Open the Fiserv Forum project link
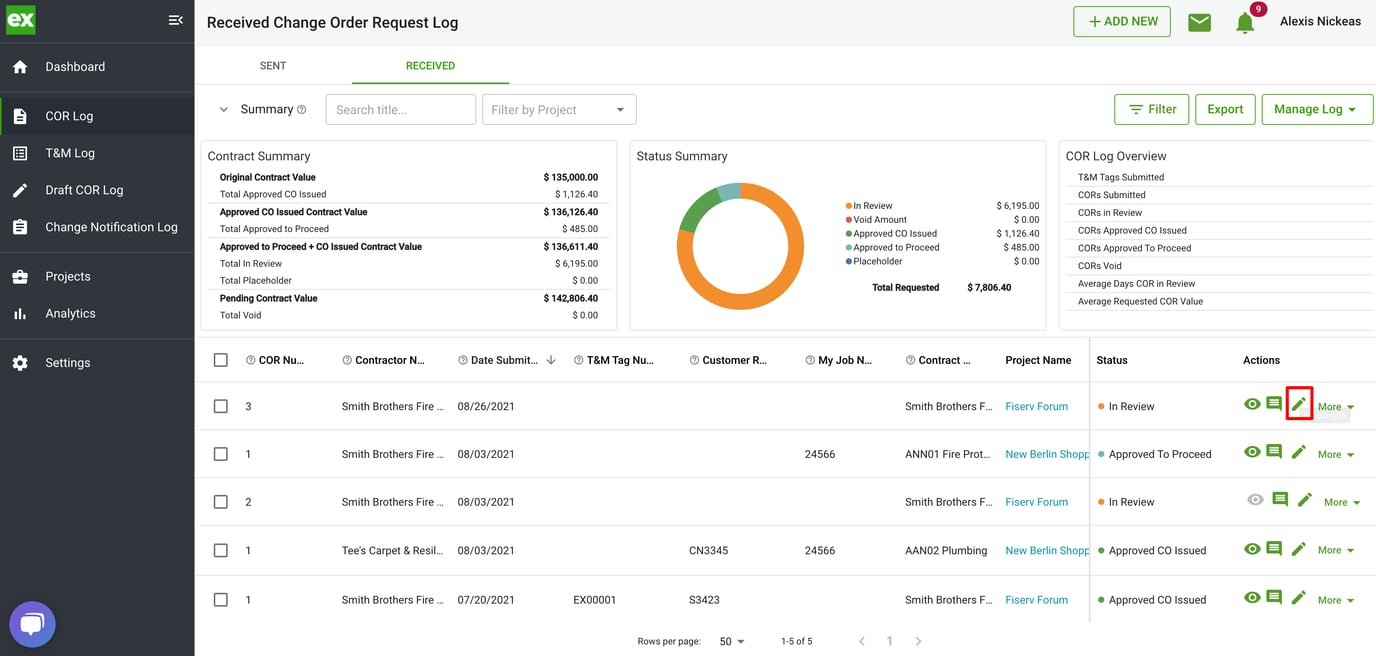 point(1036,406)
